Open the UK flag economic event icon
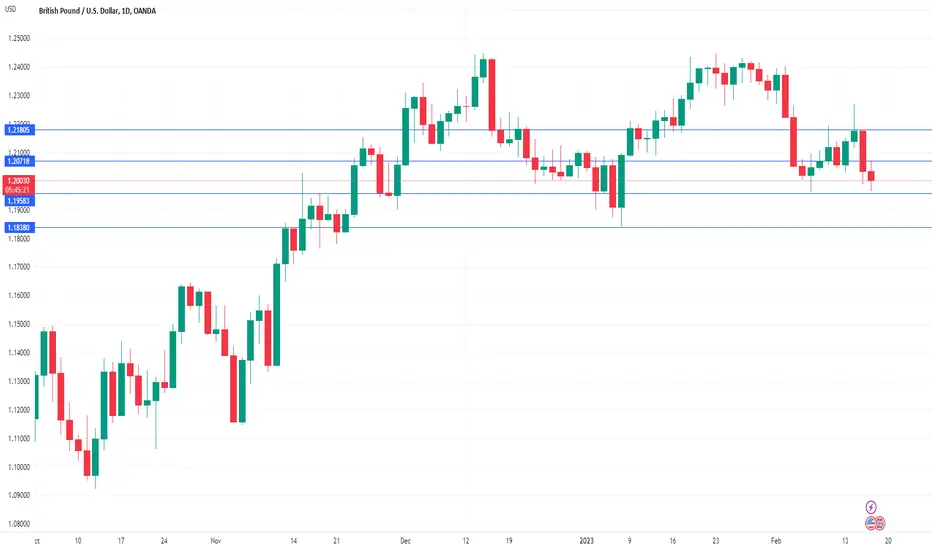This screenshot has width=932, height=550. pyautogui.click(x=880, y=523)
